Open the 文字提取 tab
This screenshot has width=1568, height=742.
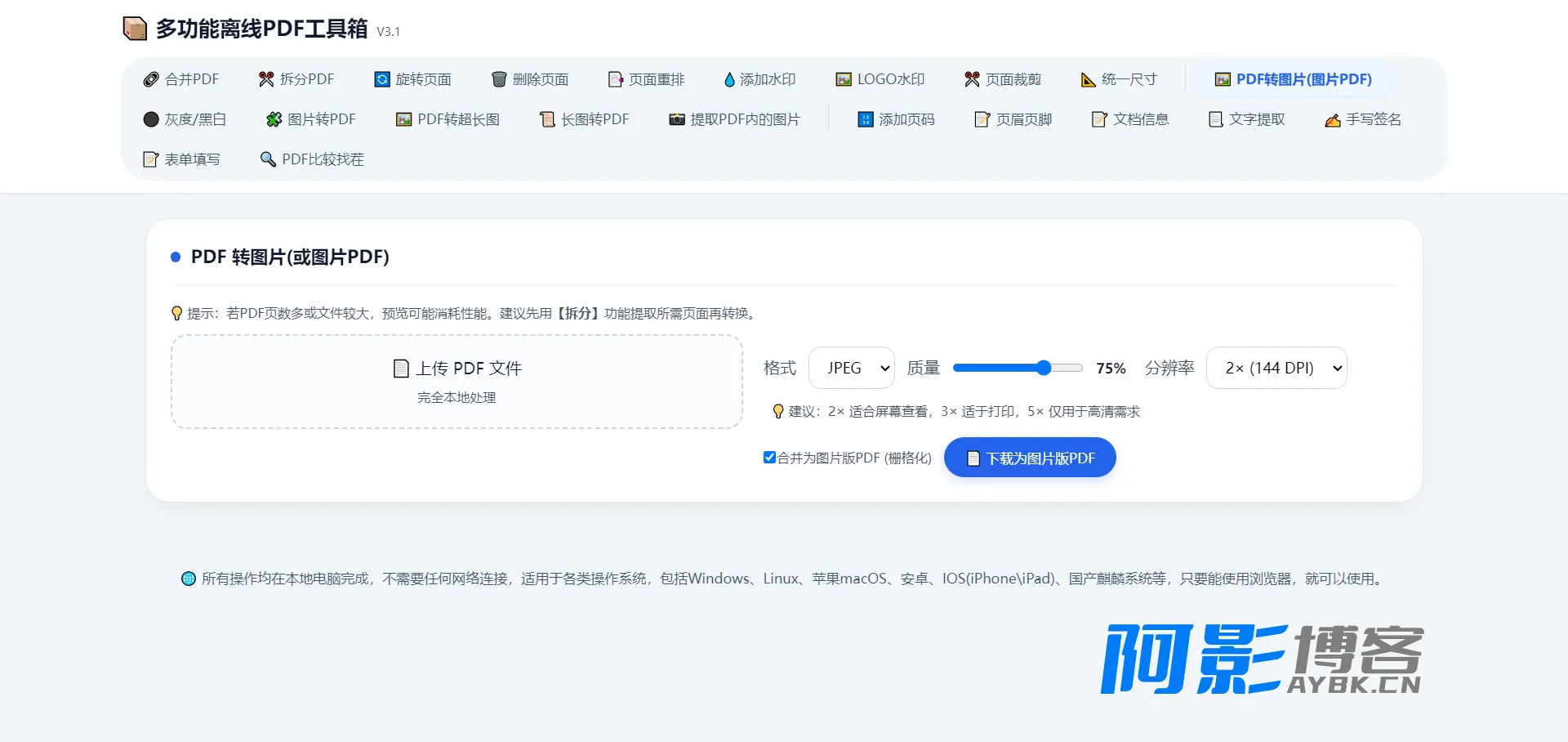pyautogui.click(x=1246, y=119)
